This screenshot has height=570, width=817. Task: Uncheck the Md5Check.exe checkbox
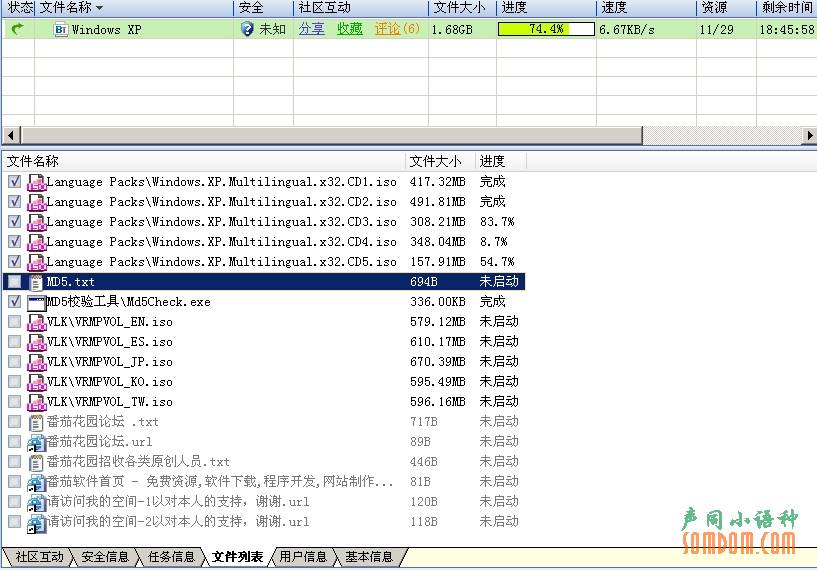[15, 301]
